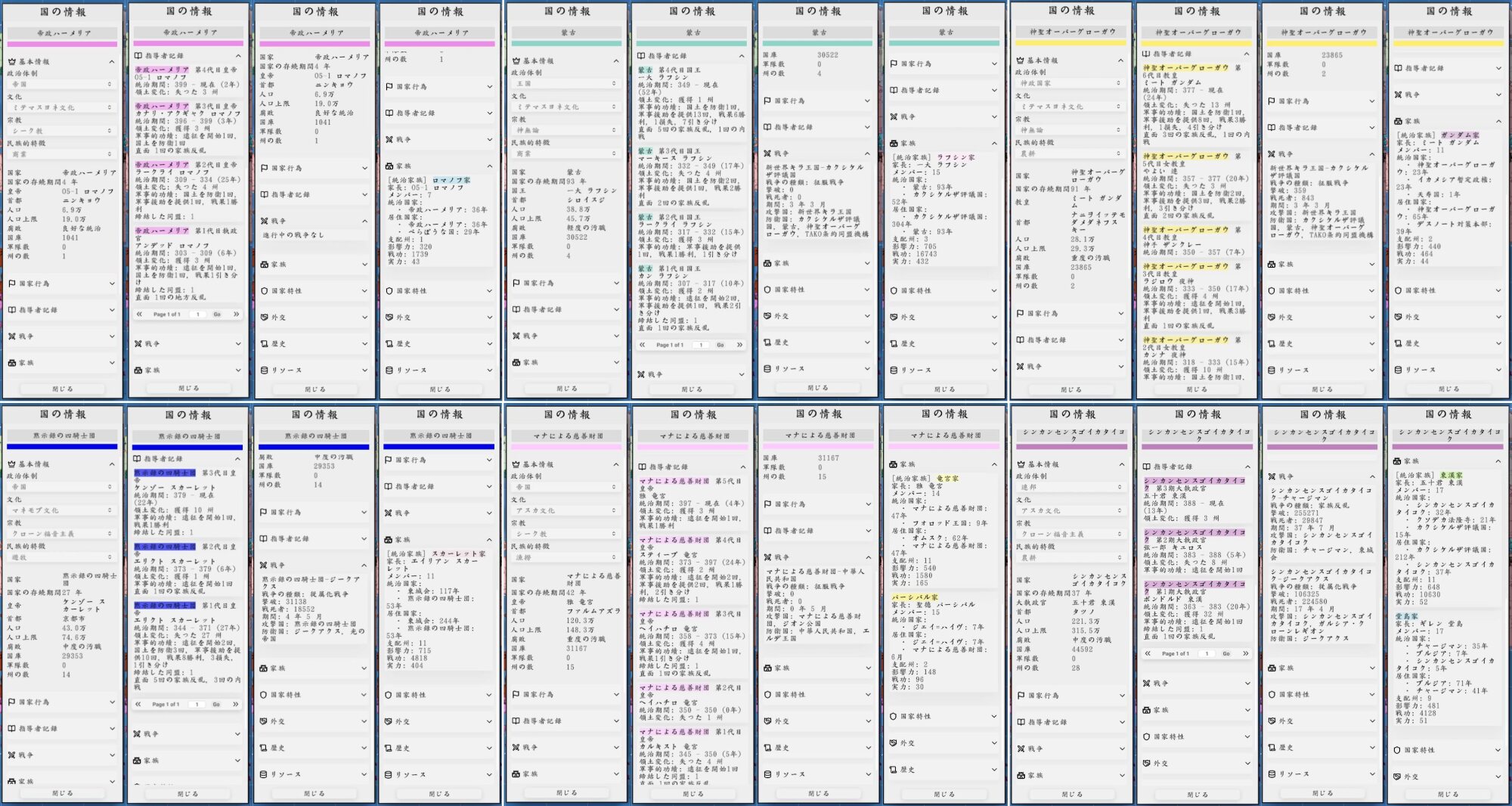Click 歴史 scroll icon in 帝政ハーメリア ロマノフ家 panel

pyautogui.click(x=389, y=343)
